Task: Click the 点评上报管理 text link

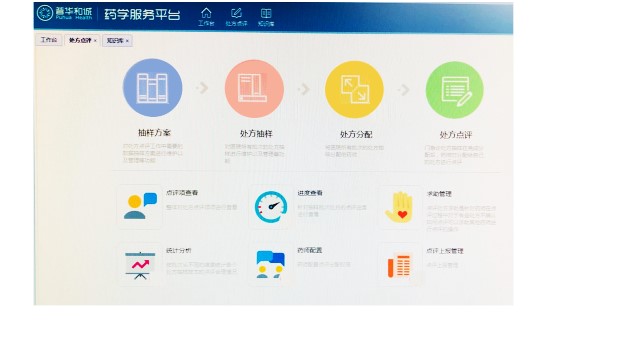Action: coord(445,251)
